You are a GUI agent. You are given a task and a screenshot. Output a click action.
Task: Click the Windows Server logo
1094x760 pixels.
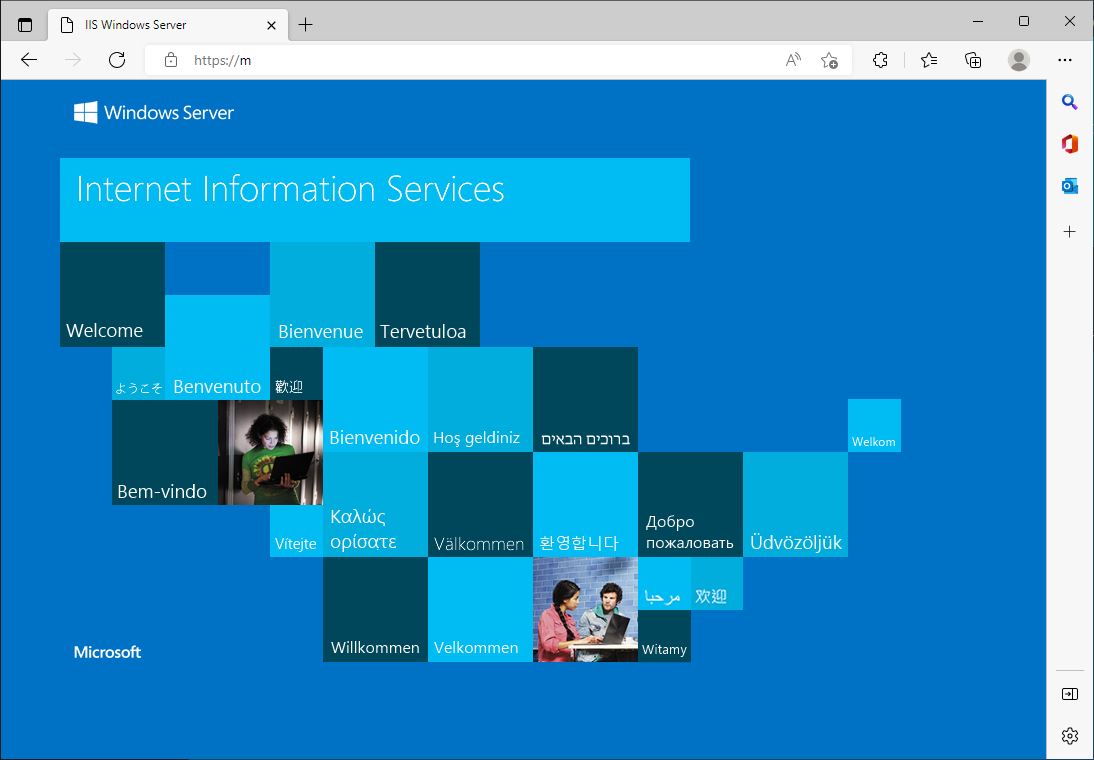coord(154,112)
